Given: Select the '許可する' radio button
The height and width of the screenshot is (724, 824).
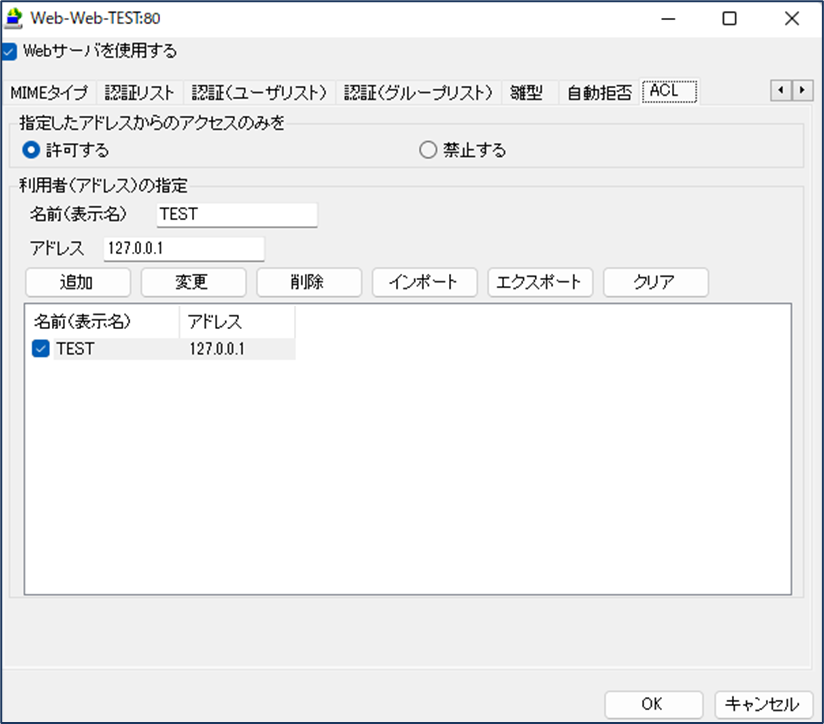Looking at the screenshot, I should tap(31, 150).
